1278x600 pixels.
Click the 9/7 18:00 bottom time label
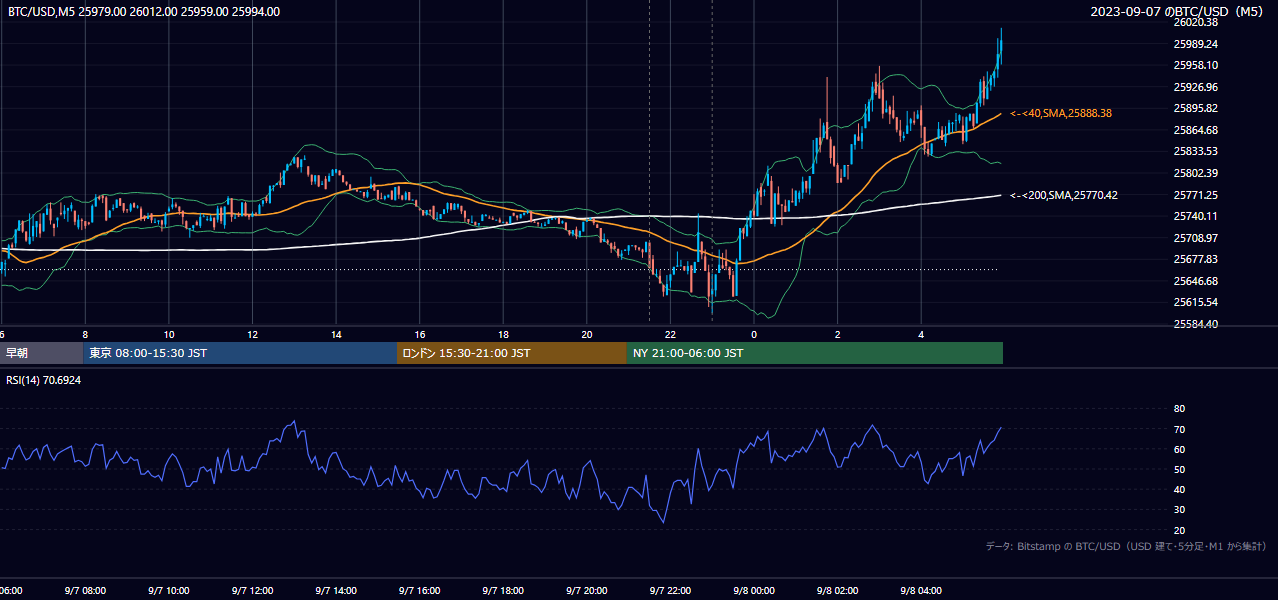pyautogui.click(x=504, y=591)
